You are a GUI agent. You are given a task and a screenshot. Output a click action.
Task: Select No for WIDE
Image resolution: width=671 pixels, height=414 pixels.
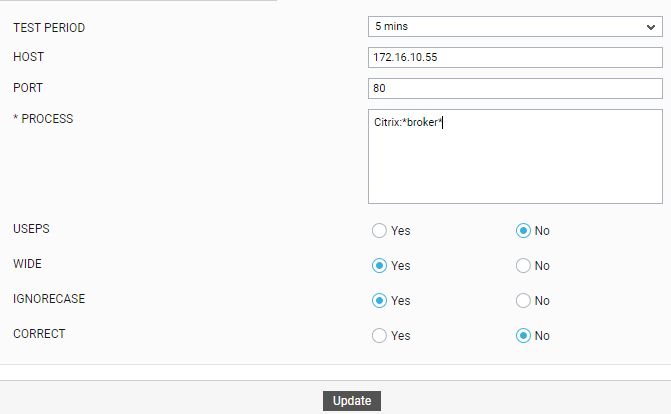click(x=523, y=266)
